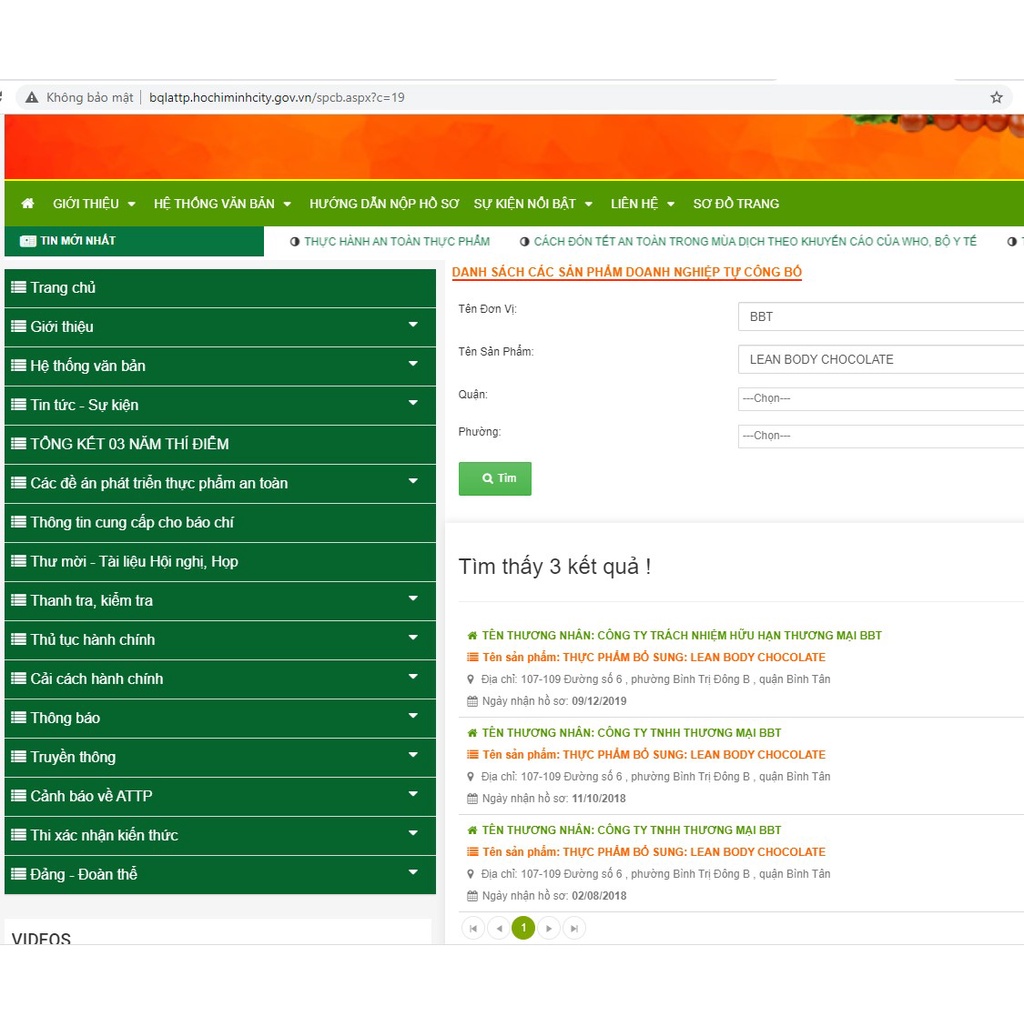The image size is (1024, 1024).
Task: Expand the Cảnh báo về ATTP section
Action: [x=413, y=795]
